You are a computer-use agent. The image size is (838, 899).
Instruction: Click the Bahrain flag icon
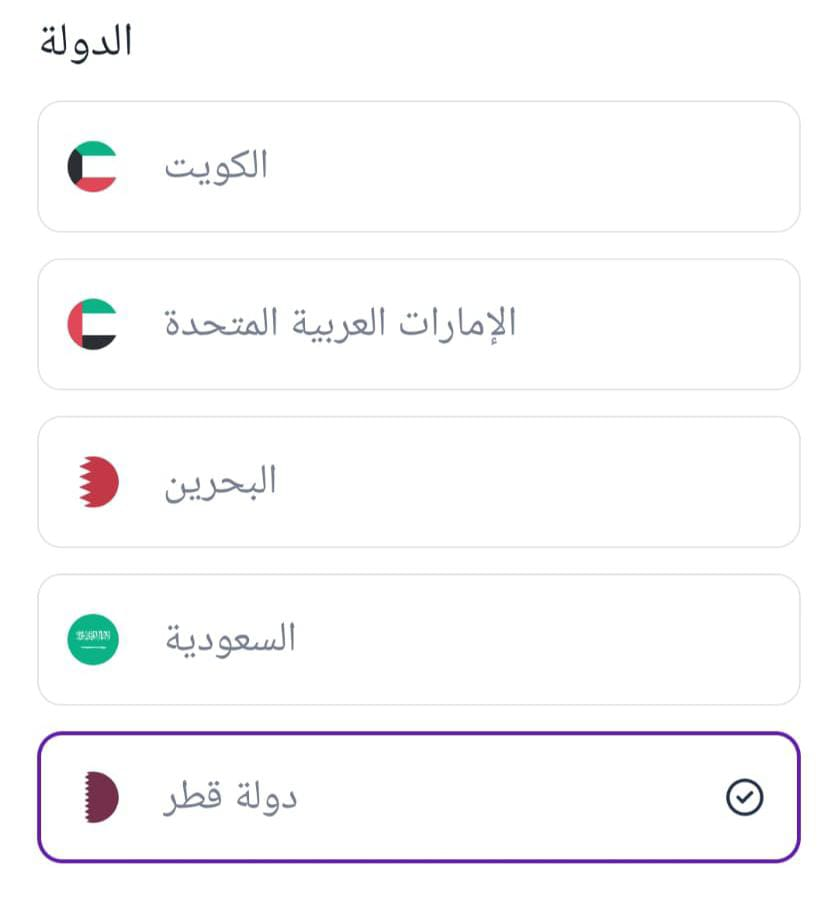coord(99,482)
